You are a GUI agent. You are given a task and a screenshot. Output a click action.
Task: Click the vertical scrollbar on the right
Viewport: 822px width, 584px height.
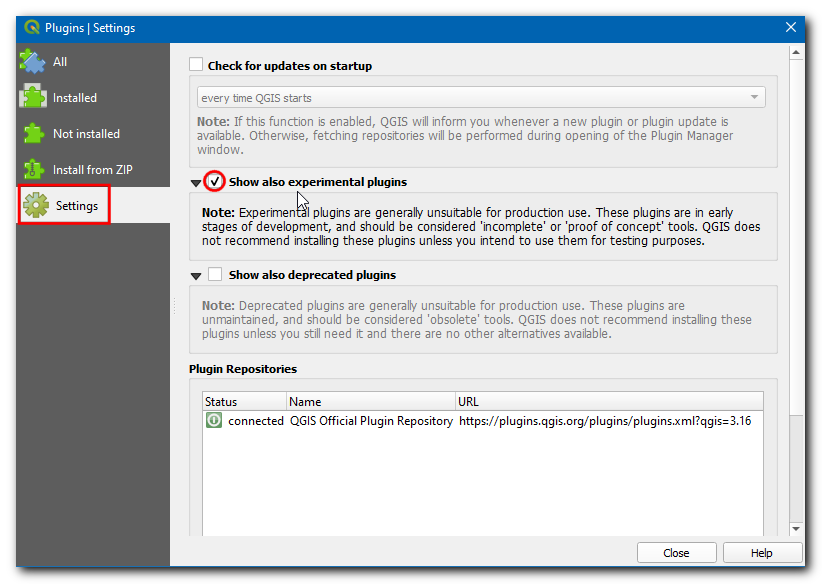[x=796, y=300]
